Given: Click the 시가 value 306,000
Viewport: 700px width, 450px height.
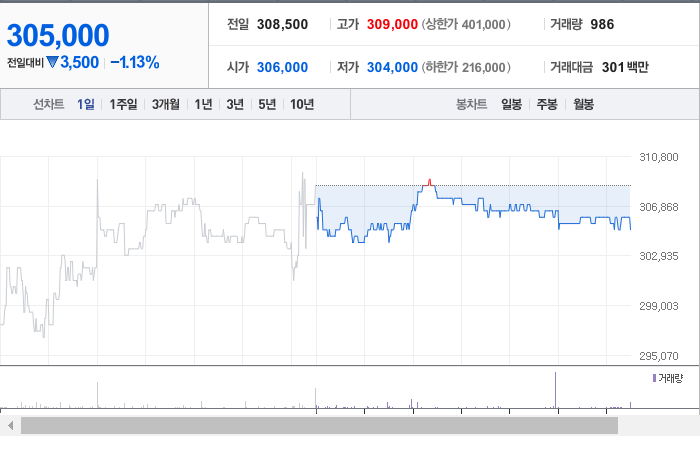Looking at the screenshot, I should [283, 67].
